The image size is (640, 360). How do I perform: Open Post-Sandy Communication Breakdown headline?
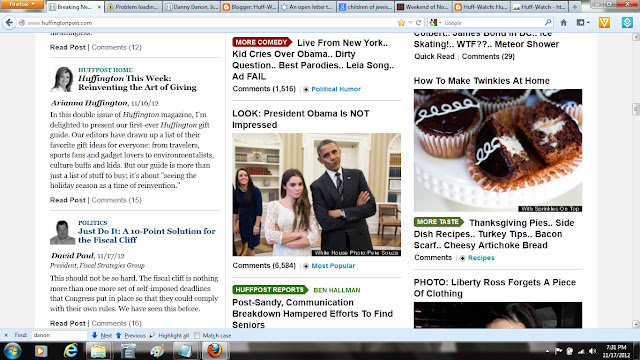point(312,314)
